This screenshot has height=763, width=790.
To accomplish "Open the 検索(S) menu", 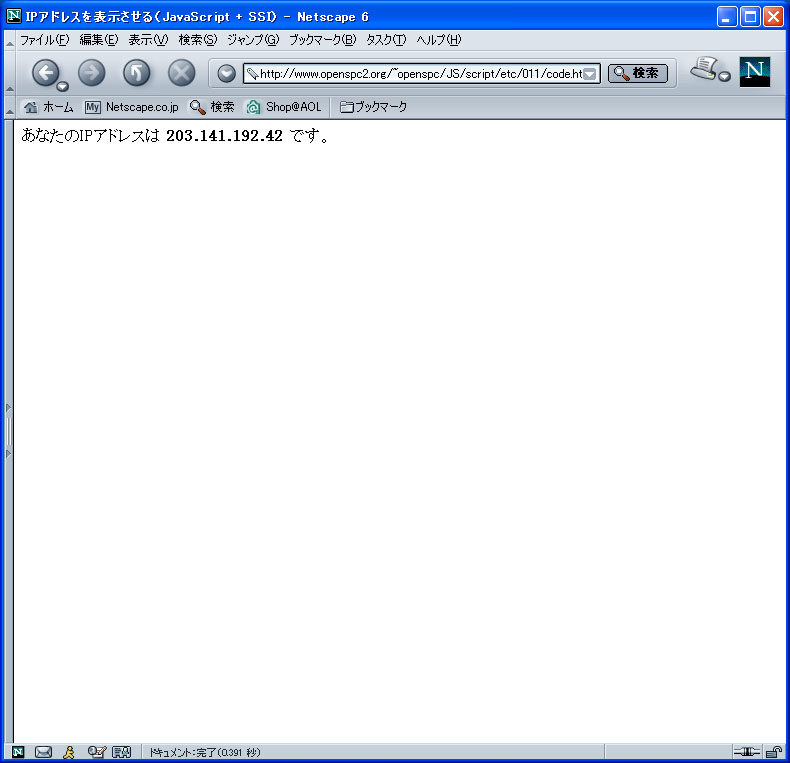I will pos(198,40).
